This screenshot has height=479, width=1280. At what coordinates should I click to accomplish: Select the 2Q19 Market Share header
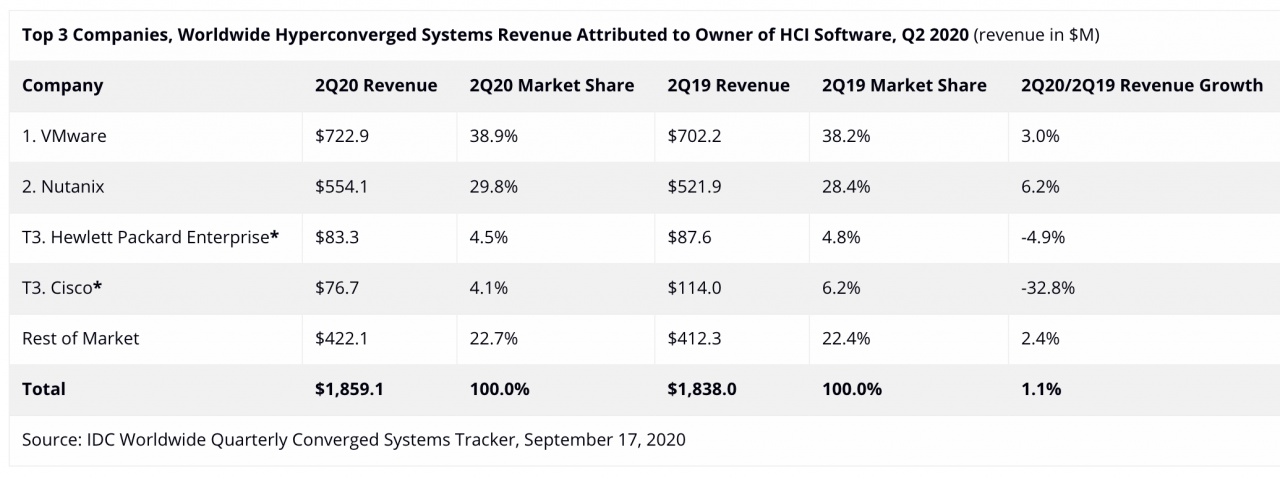coord(904,86)
